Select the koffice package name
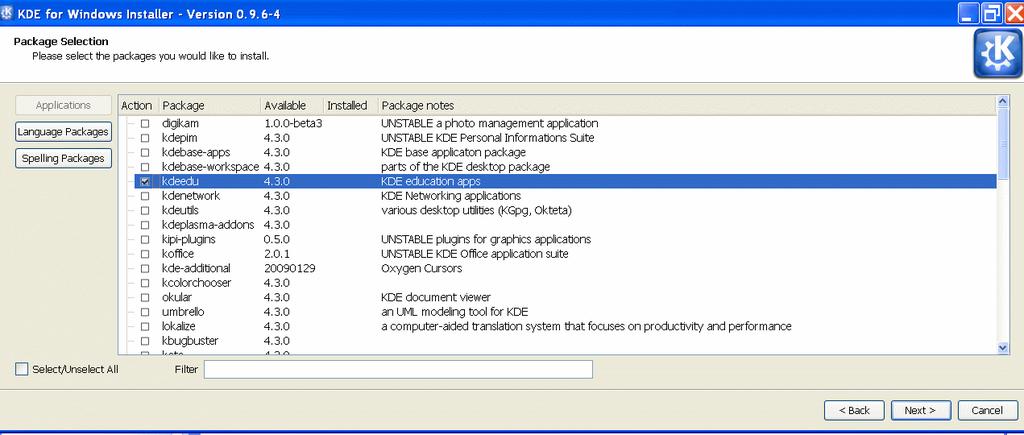 (x=178, y=254)
